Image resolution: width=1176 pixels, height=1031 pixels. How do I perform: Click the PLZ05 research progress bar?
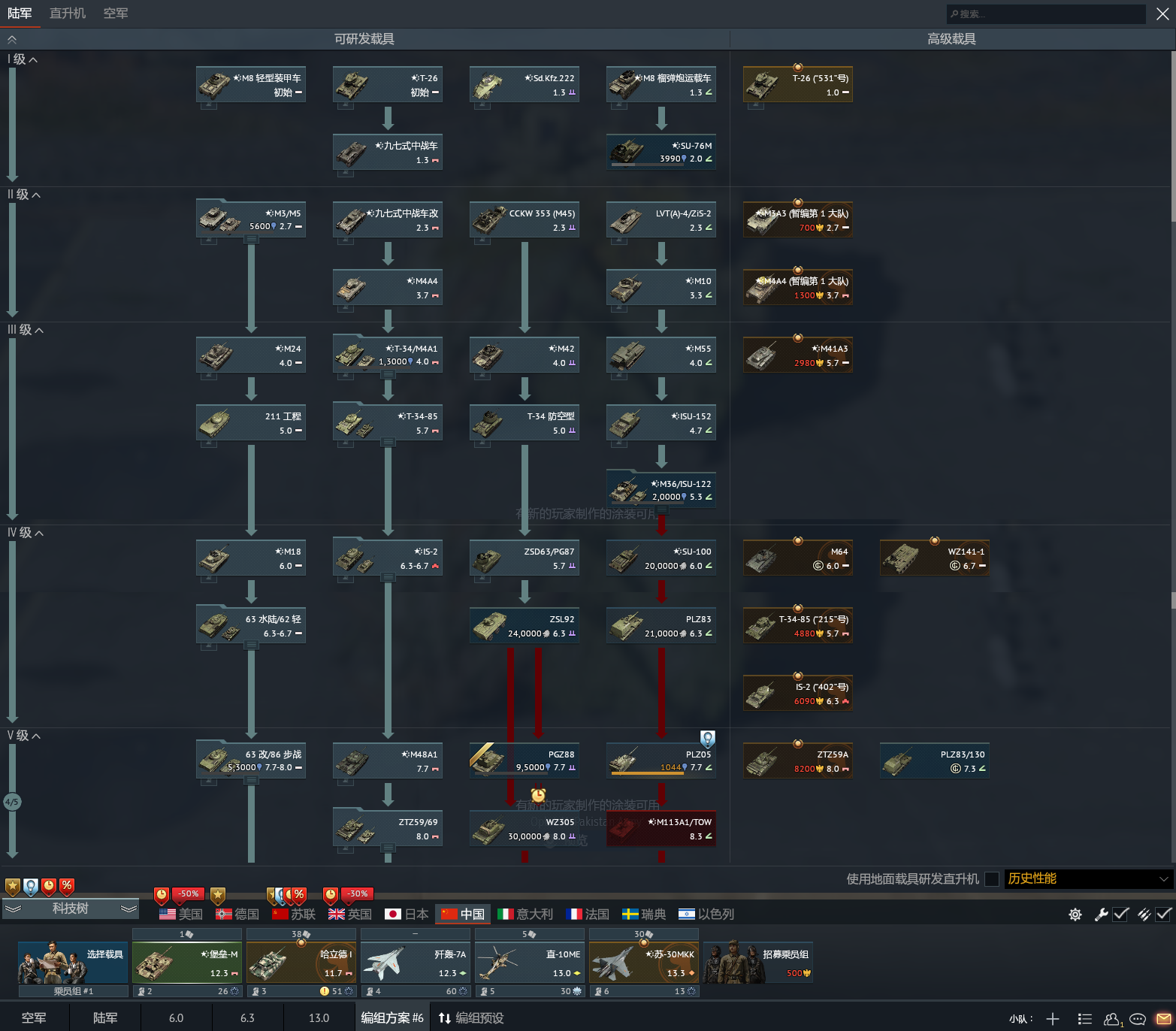click(x=648, y=773)
